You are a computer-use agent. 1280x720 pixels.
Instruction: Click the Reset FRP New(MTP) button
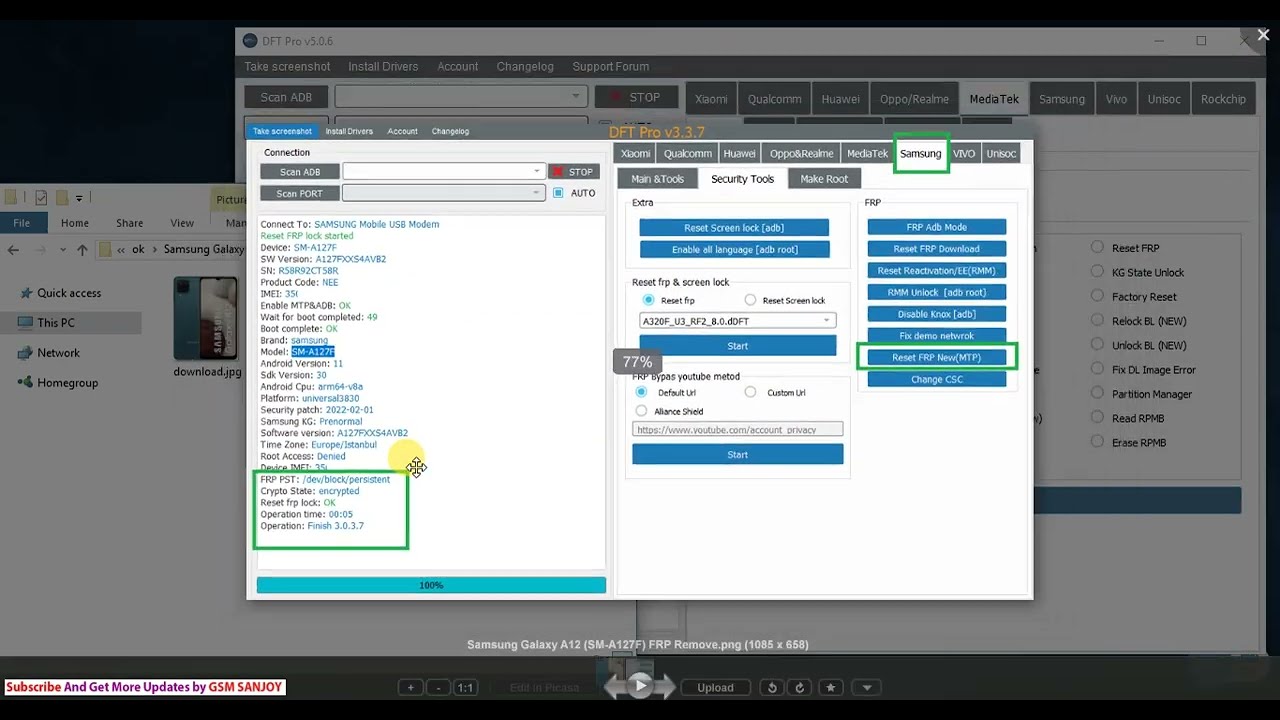point(937,357)
